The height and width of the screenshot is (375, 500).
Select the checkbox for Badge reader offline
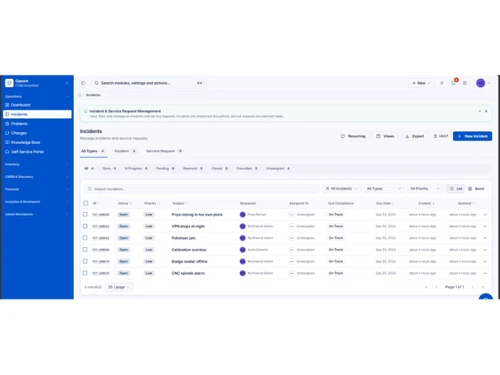[85, 261]
